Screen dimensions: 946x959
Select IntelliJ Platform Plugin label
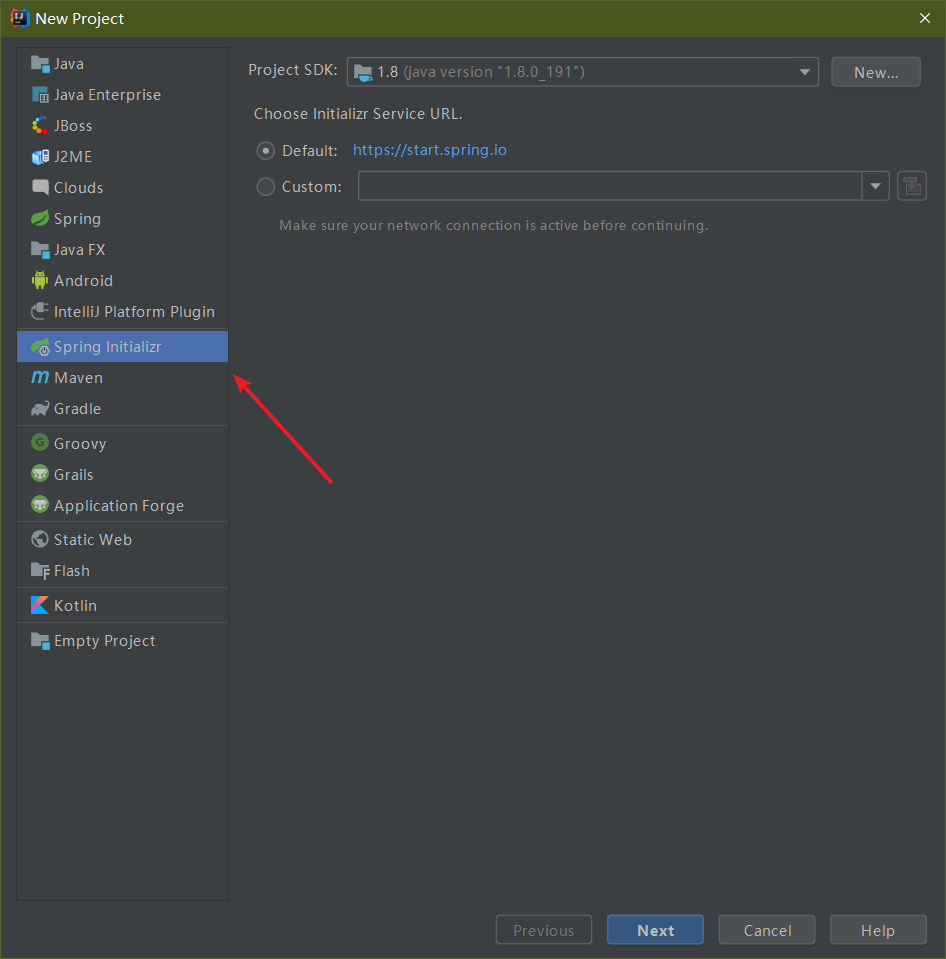click(x=134, y=312)
